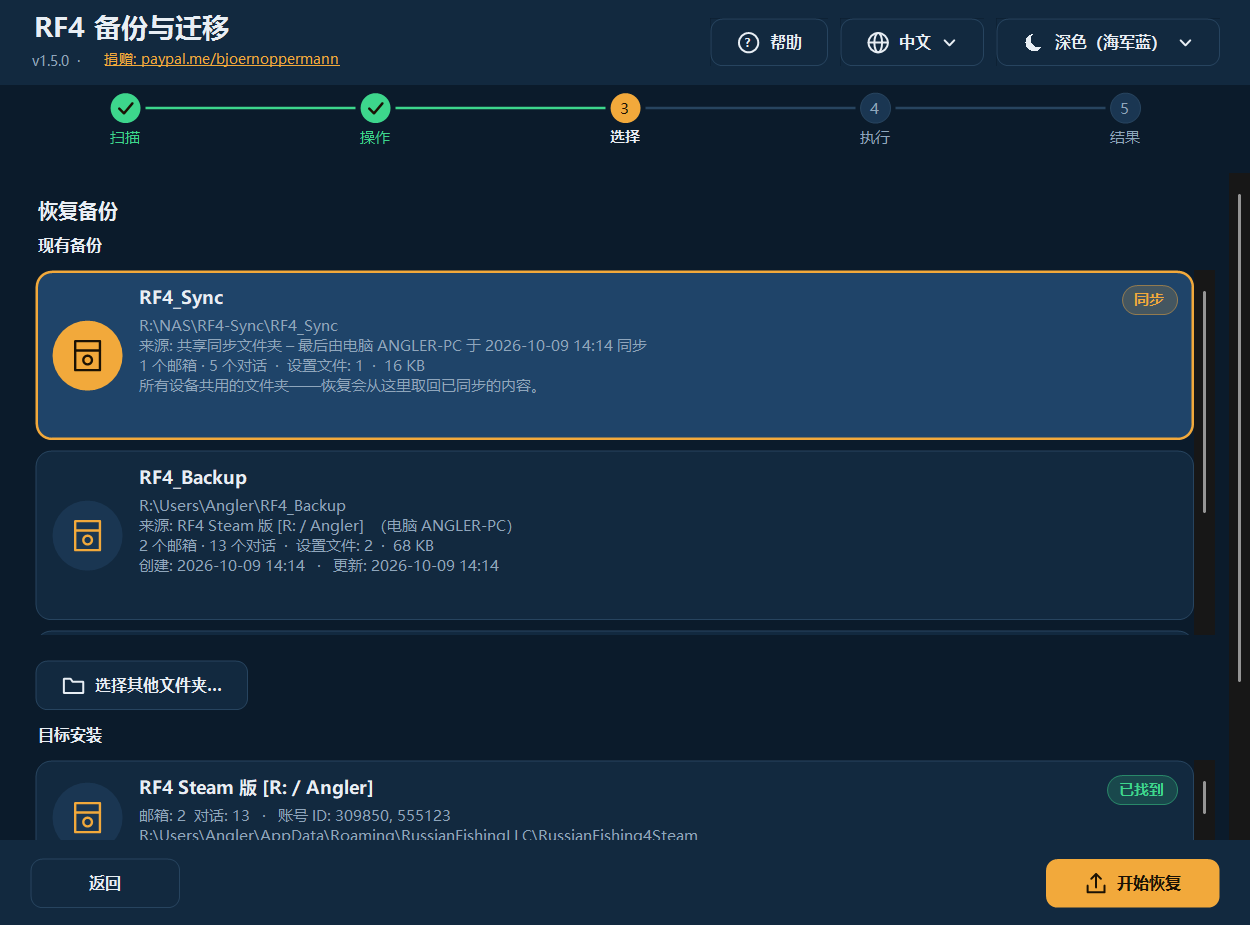Click the 目标安装 section label

pyautogui.click(x=70, y=736)
